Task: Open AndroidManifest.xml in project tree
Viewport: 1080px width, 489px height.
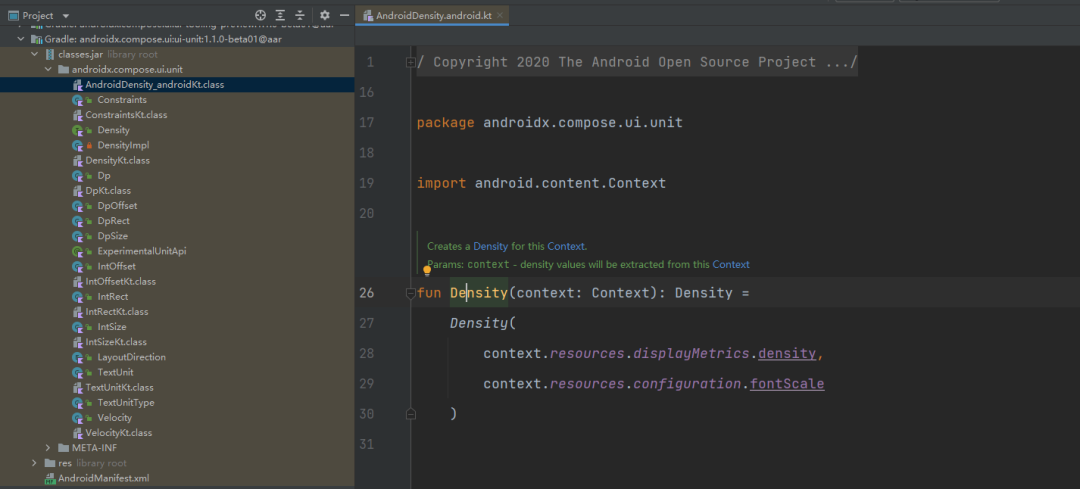Action: [103, 478]
